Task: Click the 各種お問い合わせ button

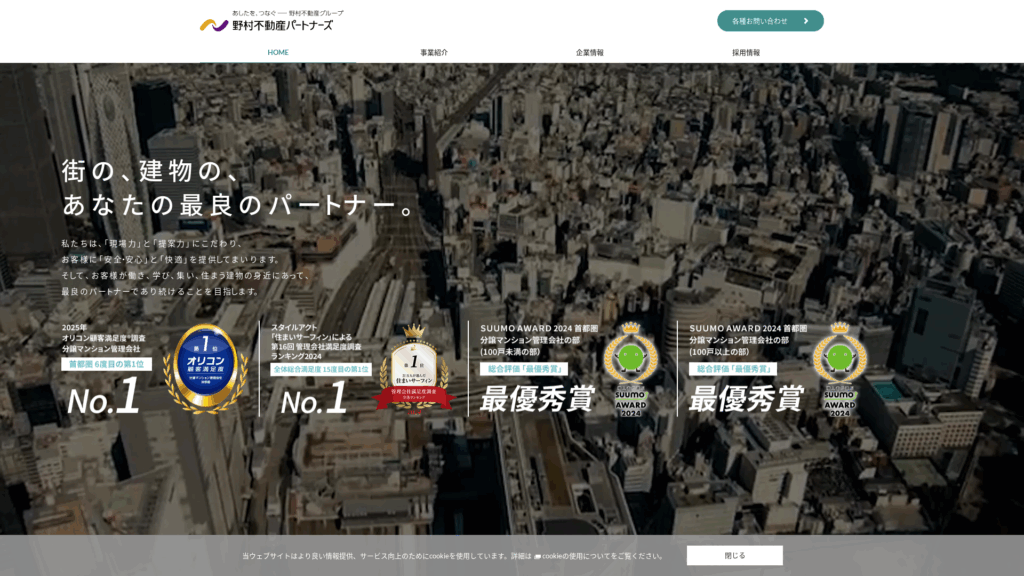Action: 769,20
